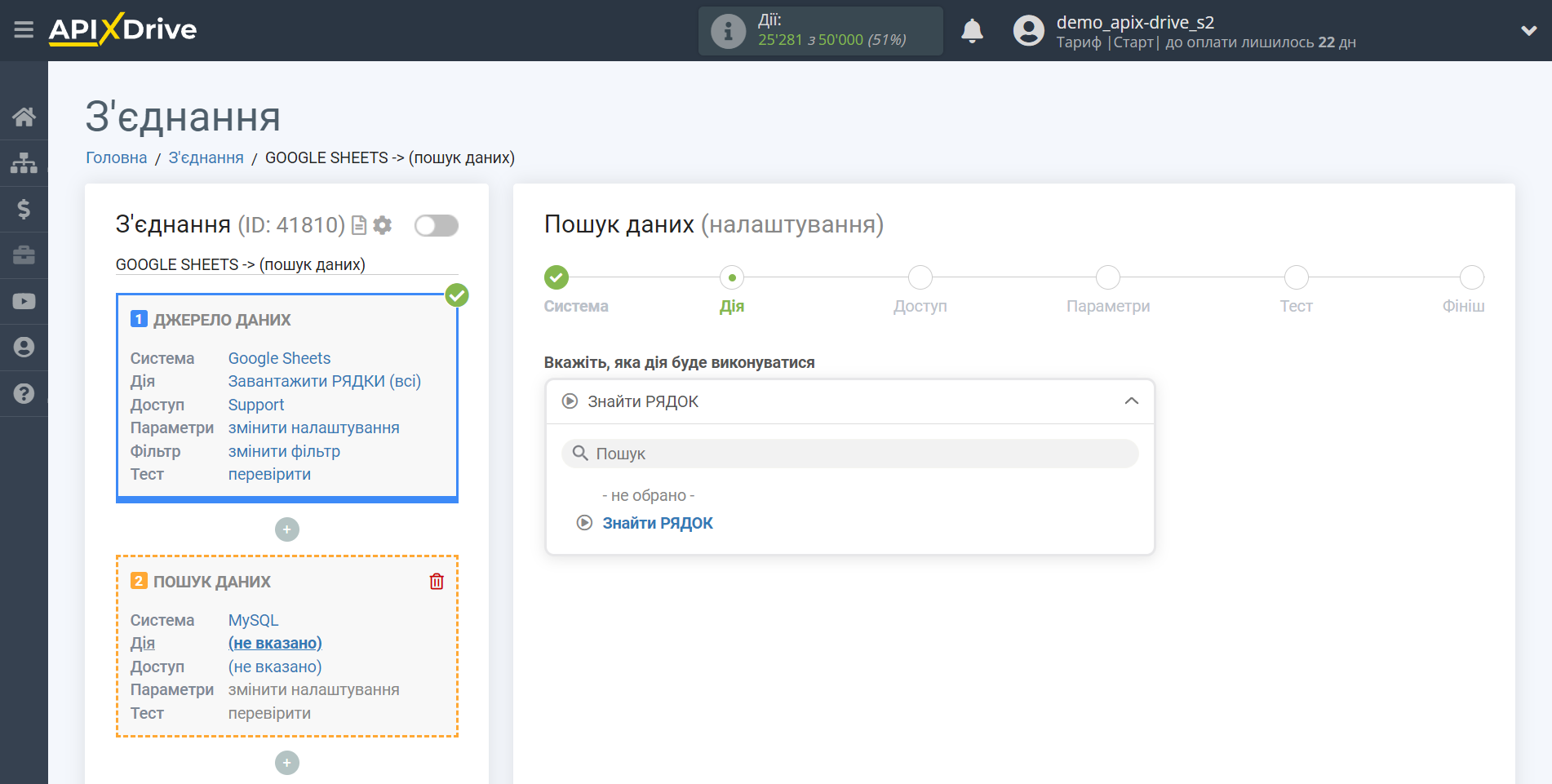Open the Home sidebar icon
Viewport: 1552px width, 784px height.
(x=24, y=117)
